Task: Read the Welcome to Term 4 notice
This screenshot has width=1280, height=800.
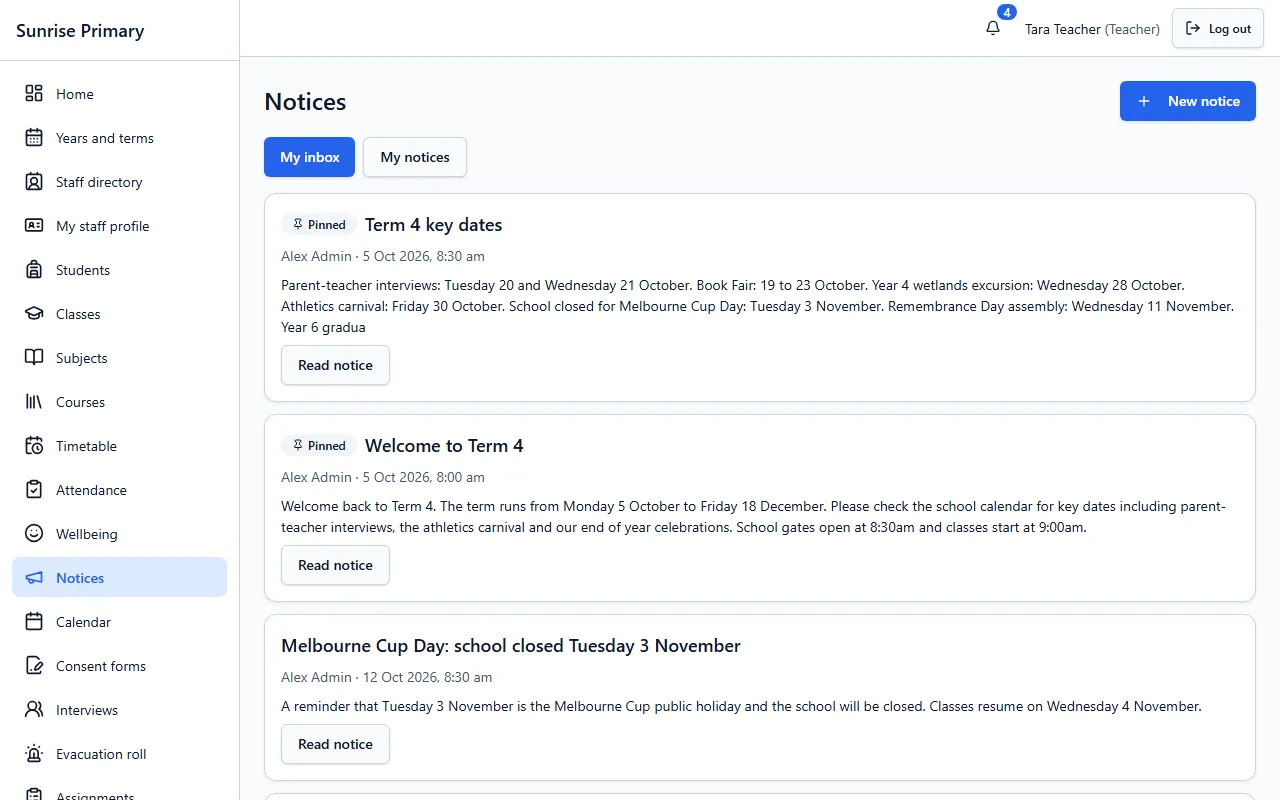Action: click(x=335, y=565)
